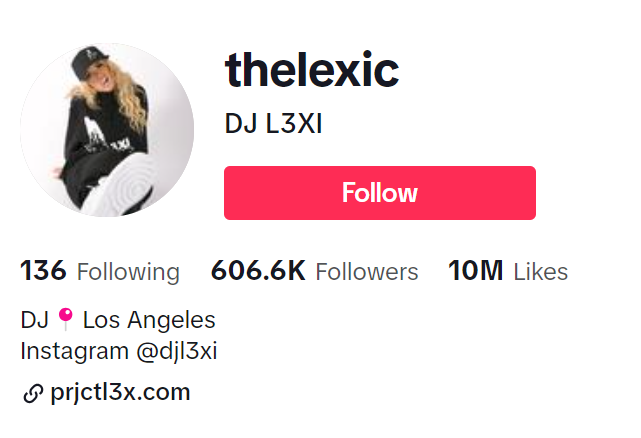Click the 606.6K follower number
This screenshot has width=641, height=438.
click(258, 271)
